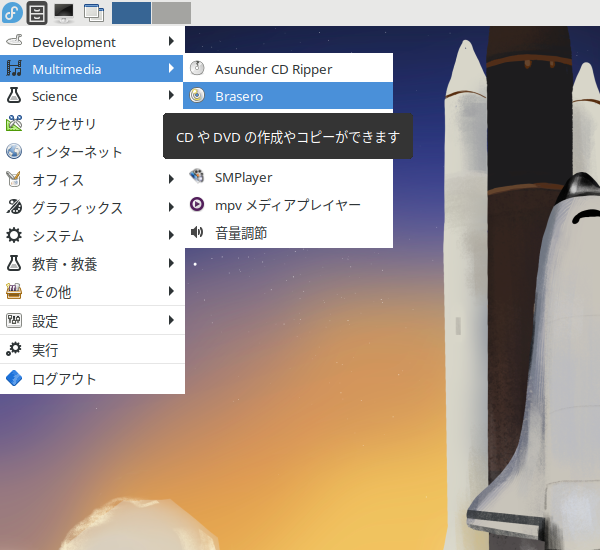Screen dimensions: 600x550
Task: Open the Multimedia menu category
Action: pyautogui.click(x=91, y=69)
